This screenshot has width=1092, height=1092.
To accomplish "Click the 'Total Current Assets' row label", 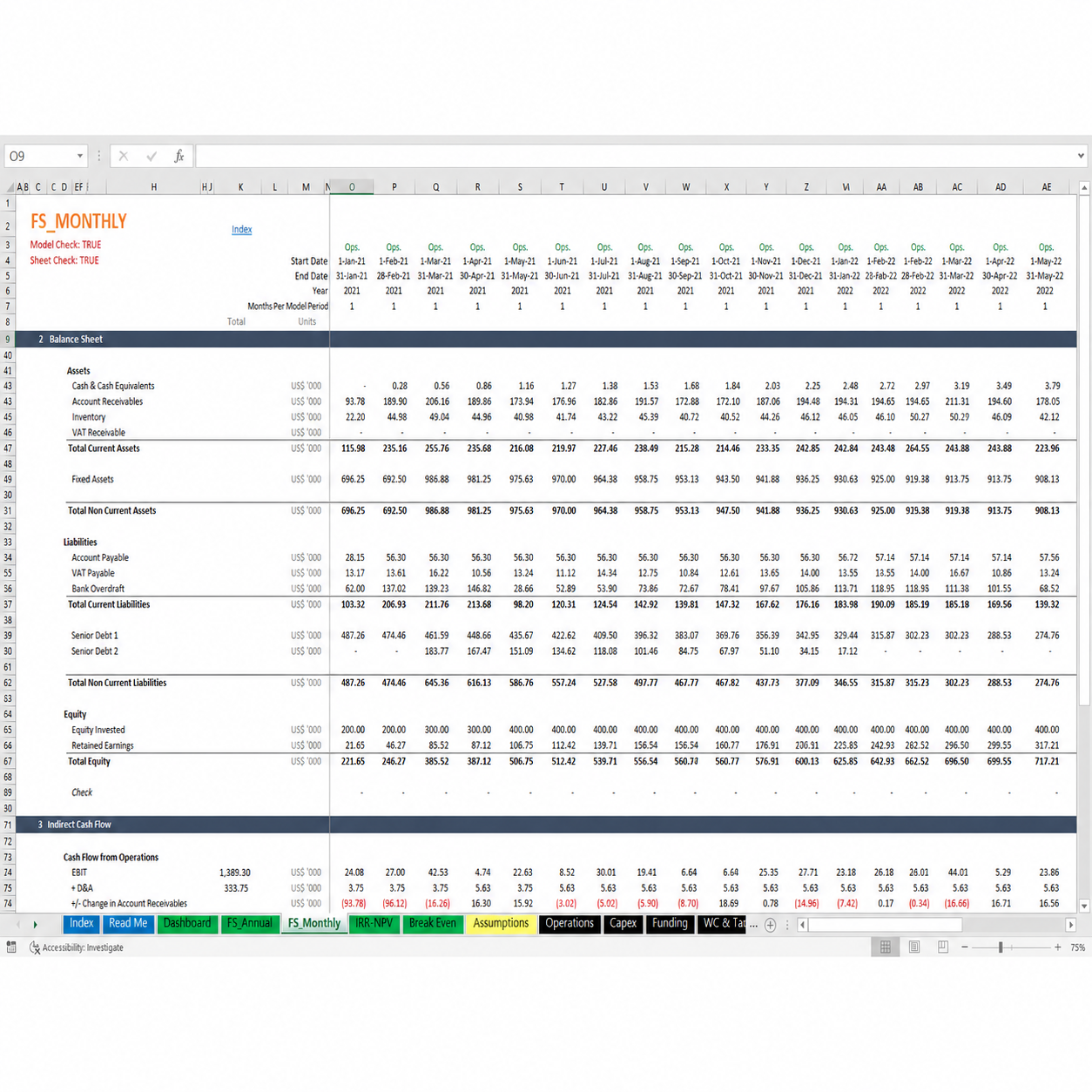I will tap(104, 448).
